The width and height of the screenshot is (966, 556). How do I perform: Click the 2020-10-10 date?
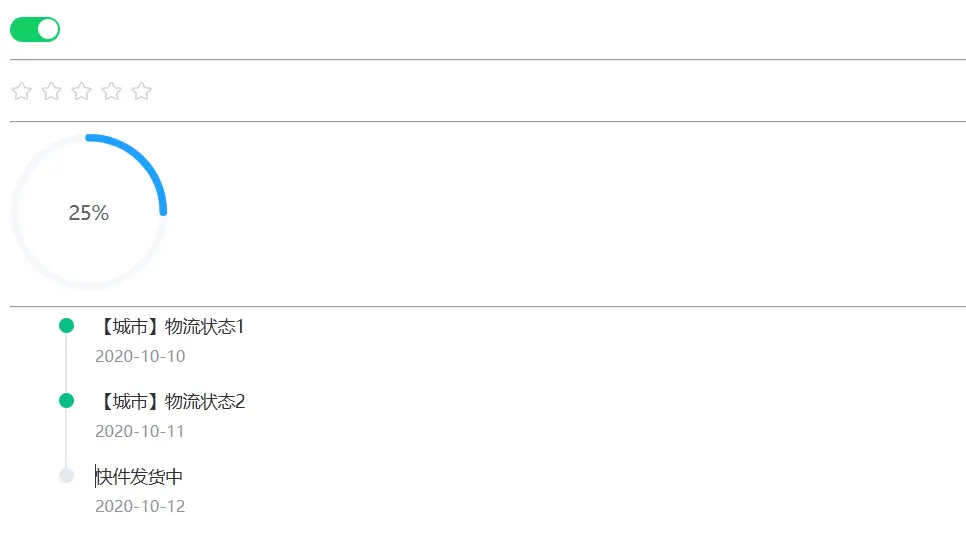click(140, 356)
